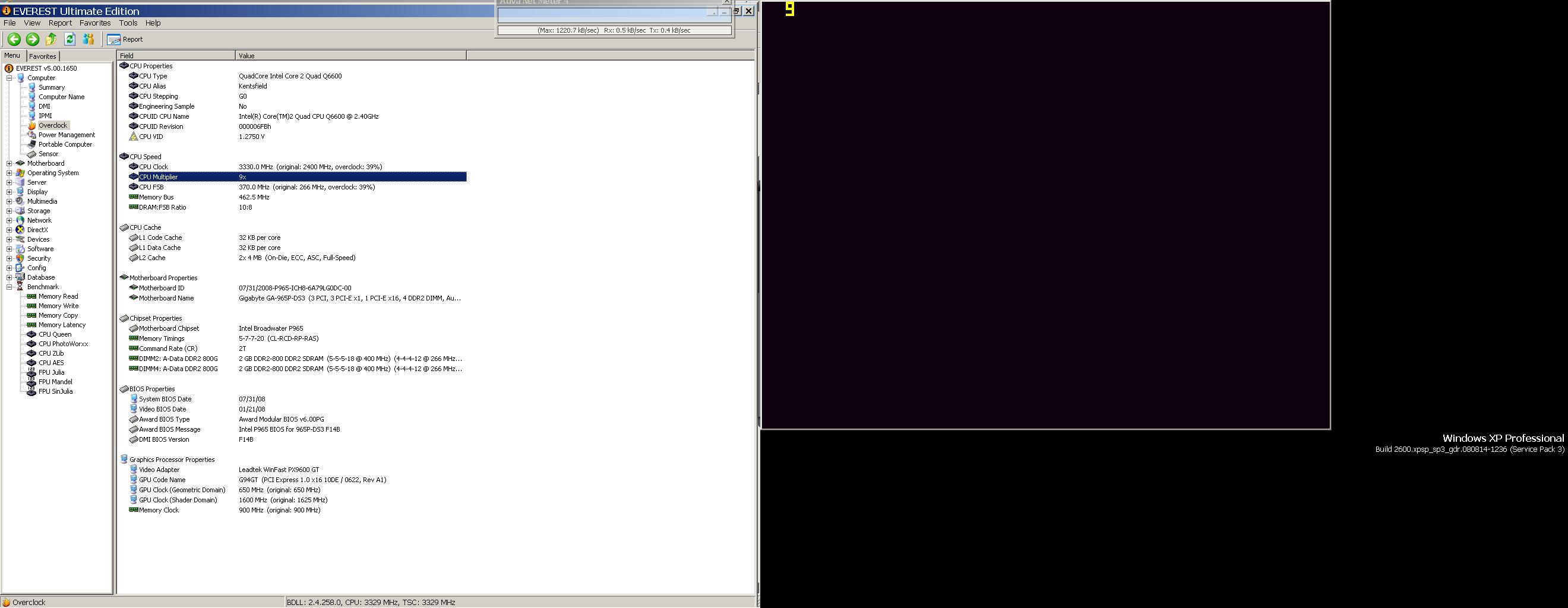This screenshot has height=608, width=1568.
Task: Click the Security shield icon in tree
Action: (21, 258)
